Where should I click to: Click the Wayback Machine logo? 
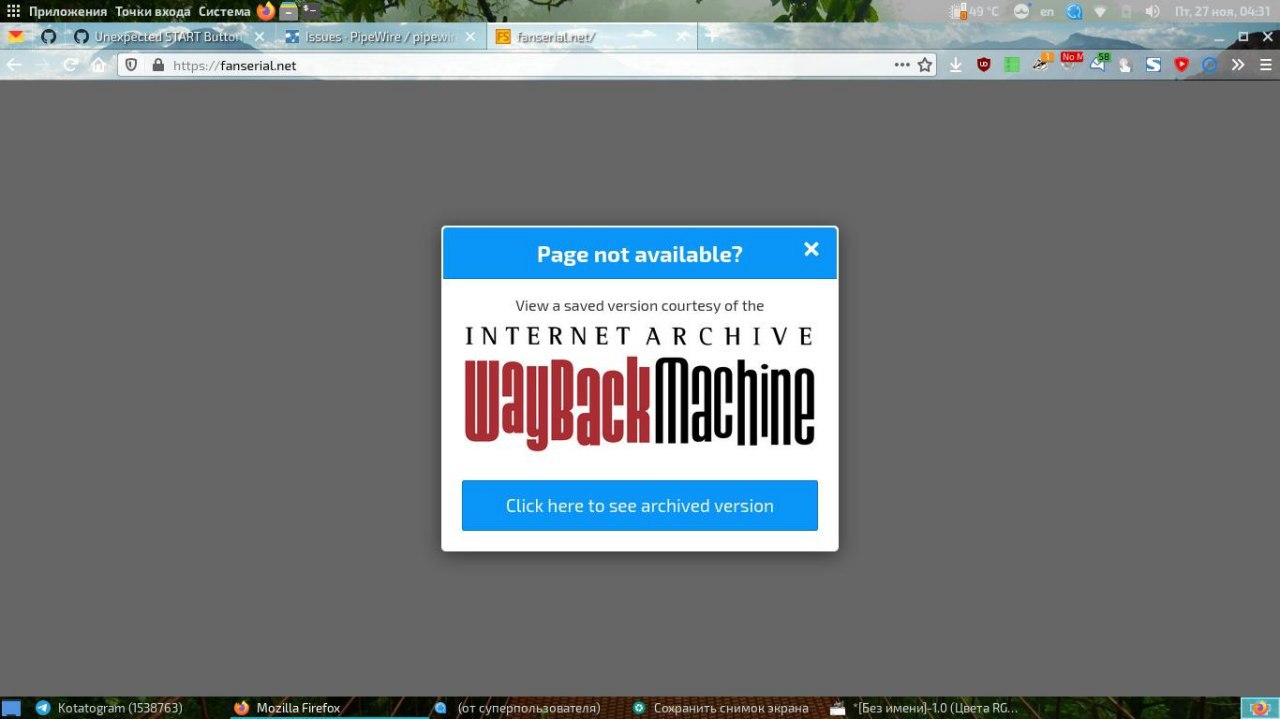pos(640,387)
